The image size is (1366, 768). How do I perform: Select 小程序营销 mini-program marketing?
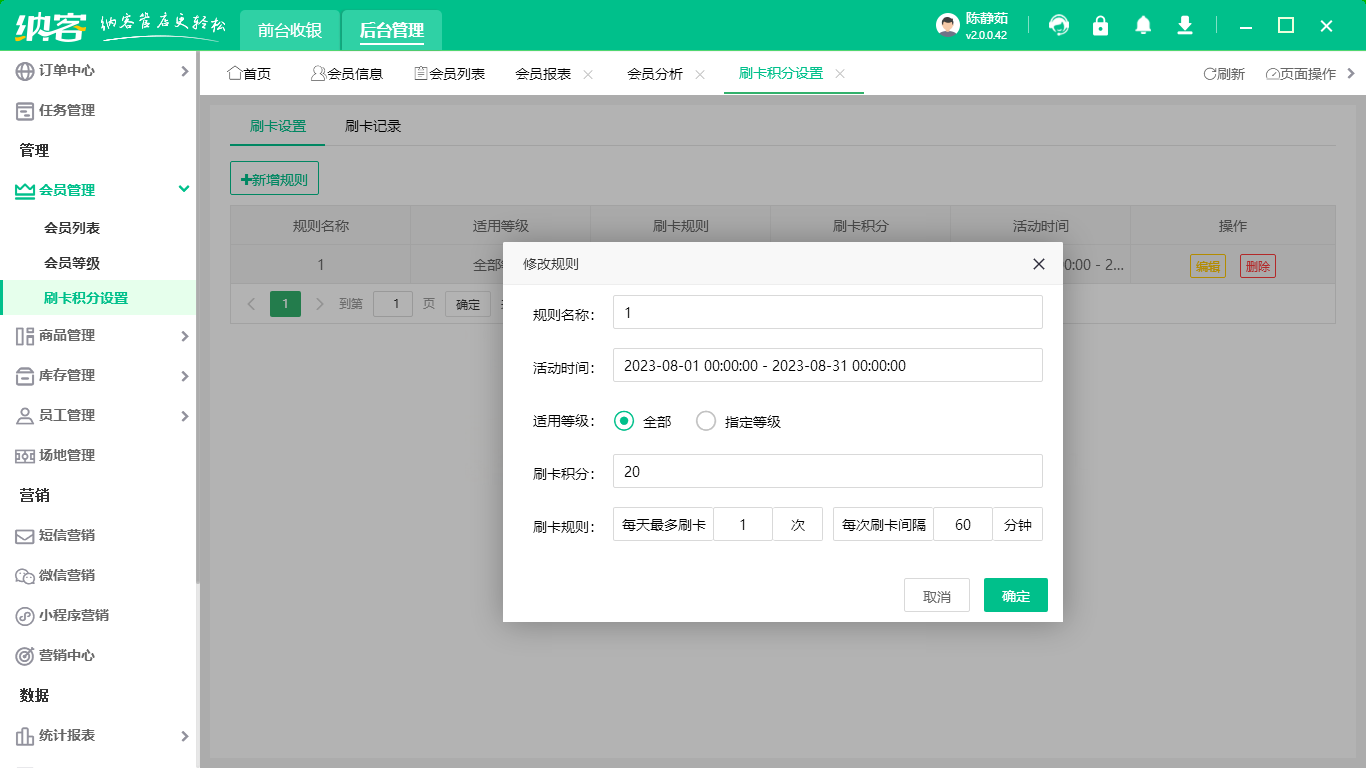click(x=22, y=616)
